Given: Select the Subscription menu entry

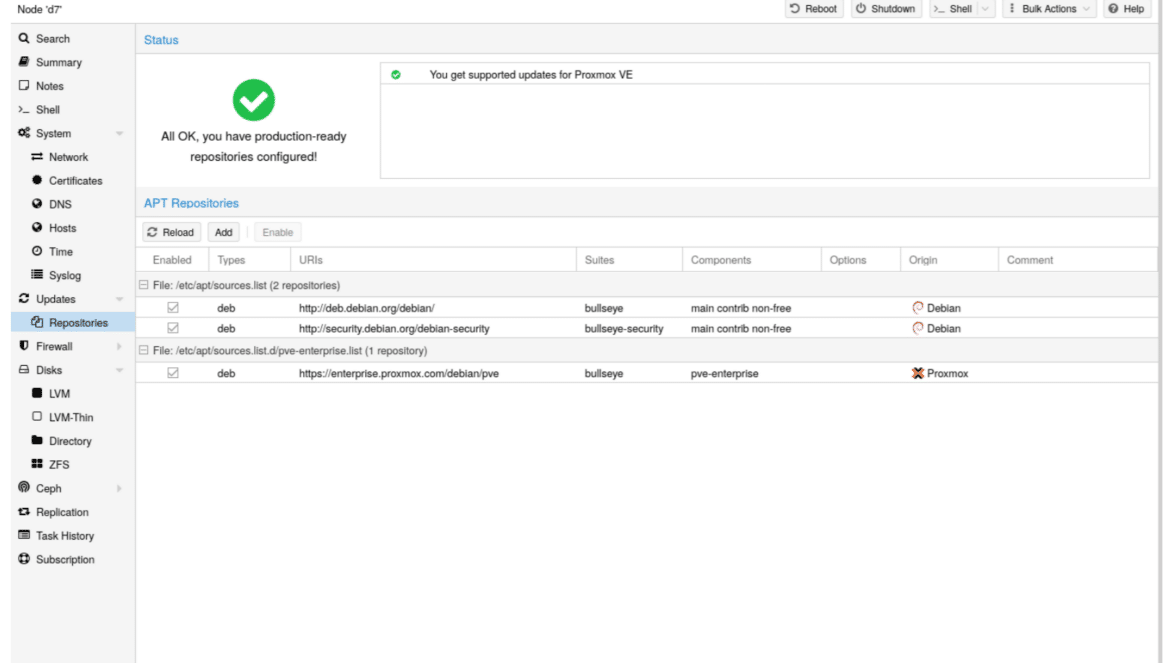Looking at the screenshot, I should tap(65, 559).
